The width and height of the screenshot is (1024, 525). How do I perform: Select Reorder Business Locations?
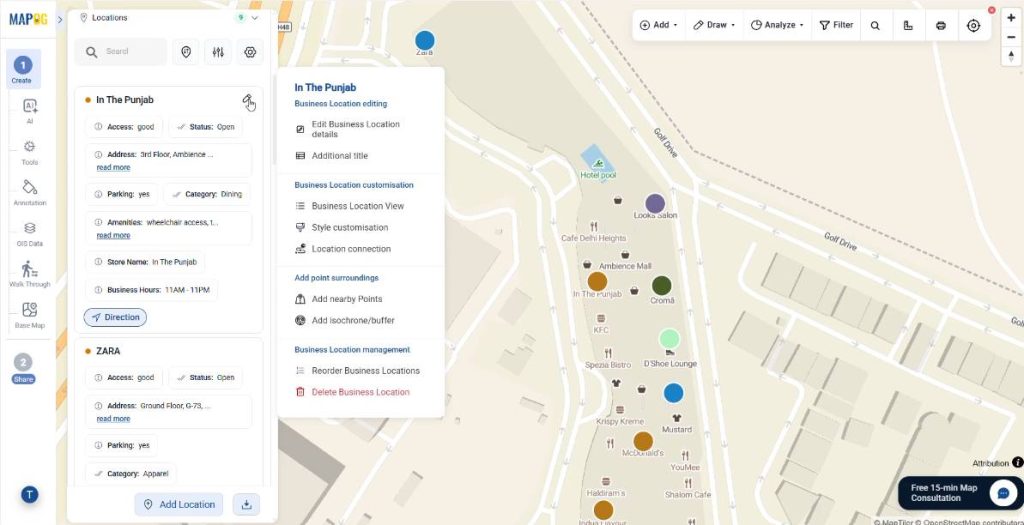pos(360,371)
